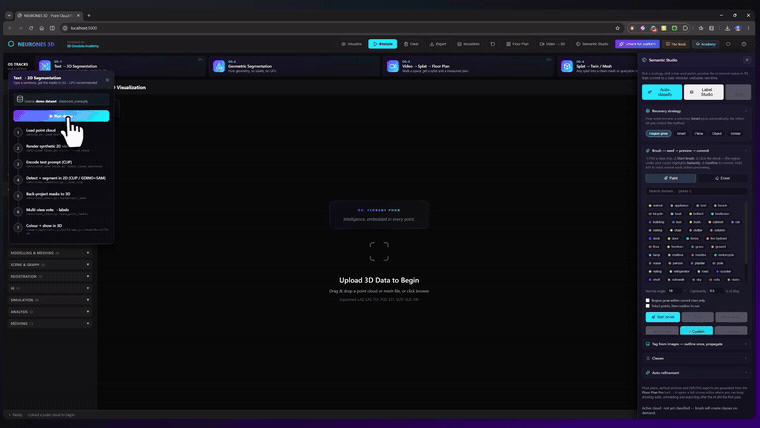Click the Auto classify button
Screen dimensions: 760x428
tap(662, 92)
